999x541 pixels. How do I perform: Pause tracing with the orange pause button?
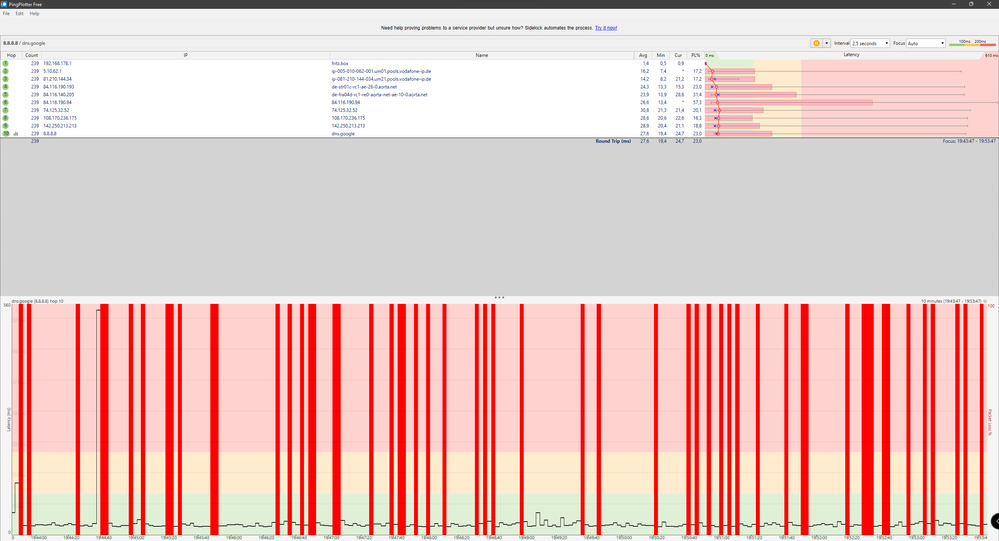click(x=816, y=43)
